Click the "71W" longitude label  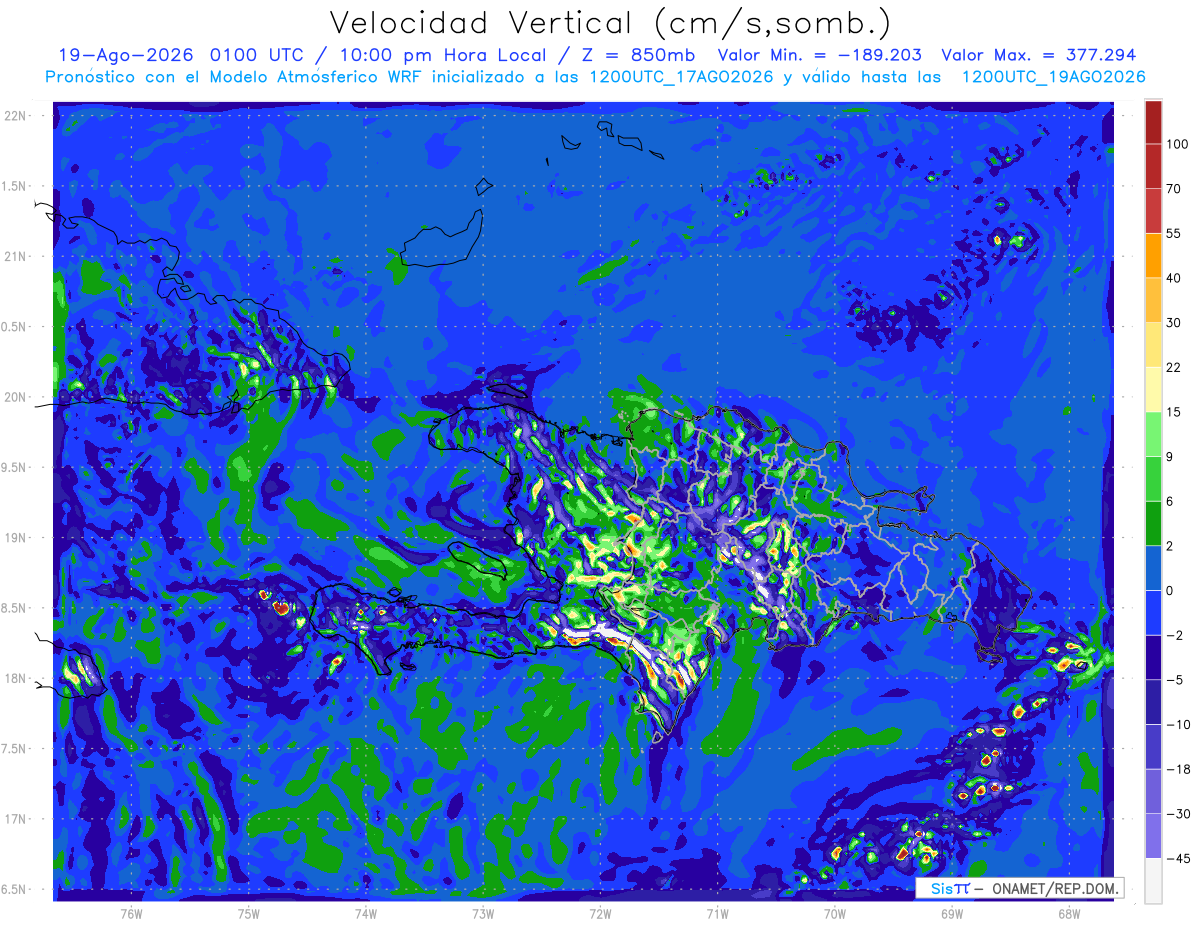click(x=717, y=912)
